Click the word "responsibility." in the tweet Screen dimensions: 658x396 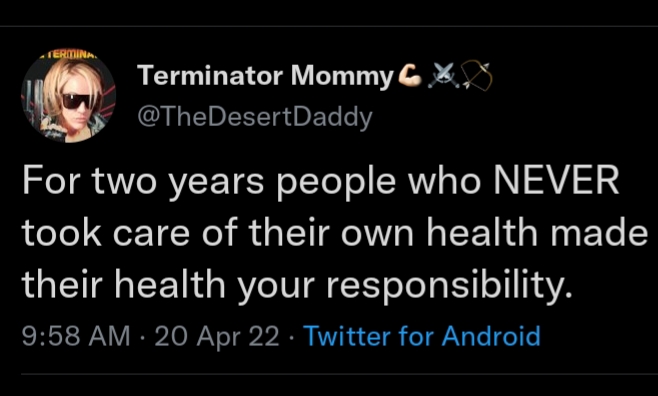[449, 286]
